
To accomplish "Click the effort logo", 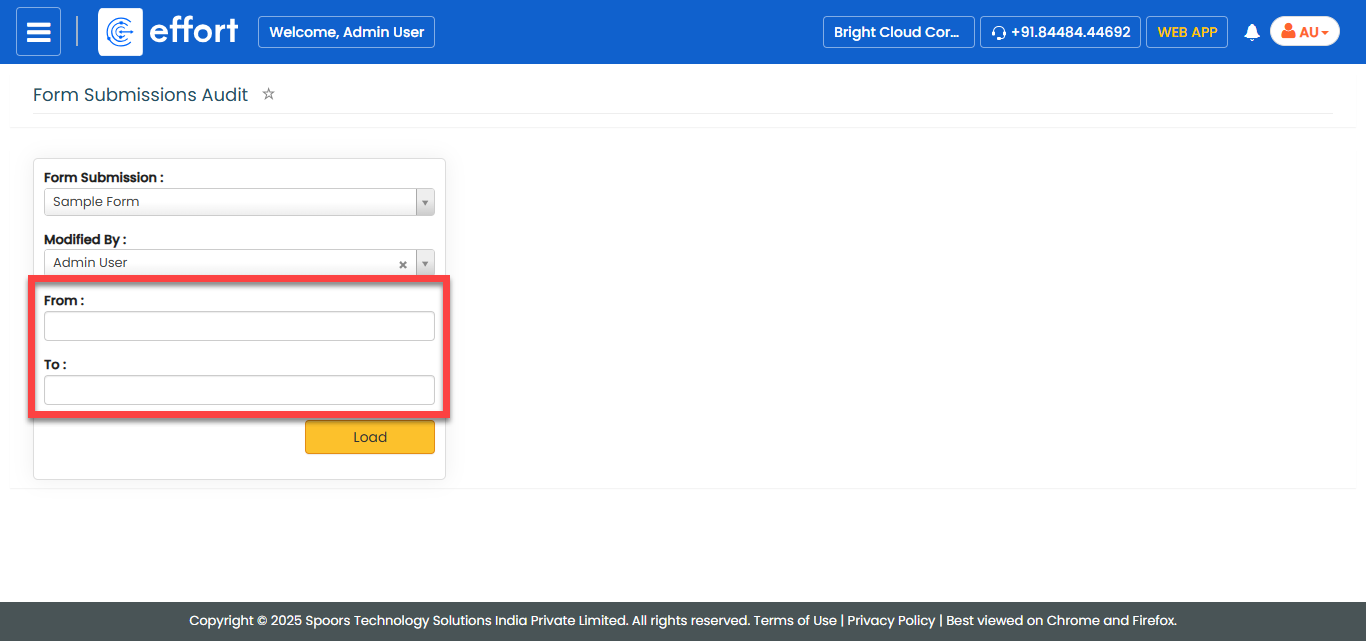I will coord(169,32).
